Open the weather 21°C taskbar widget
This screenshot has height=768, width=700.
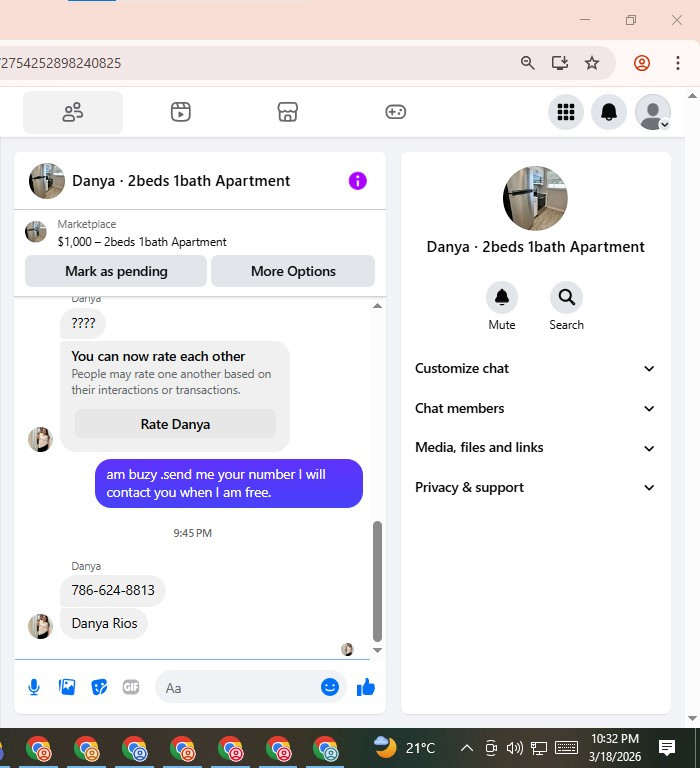405,747
